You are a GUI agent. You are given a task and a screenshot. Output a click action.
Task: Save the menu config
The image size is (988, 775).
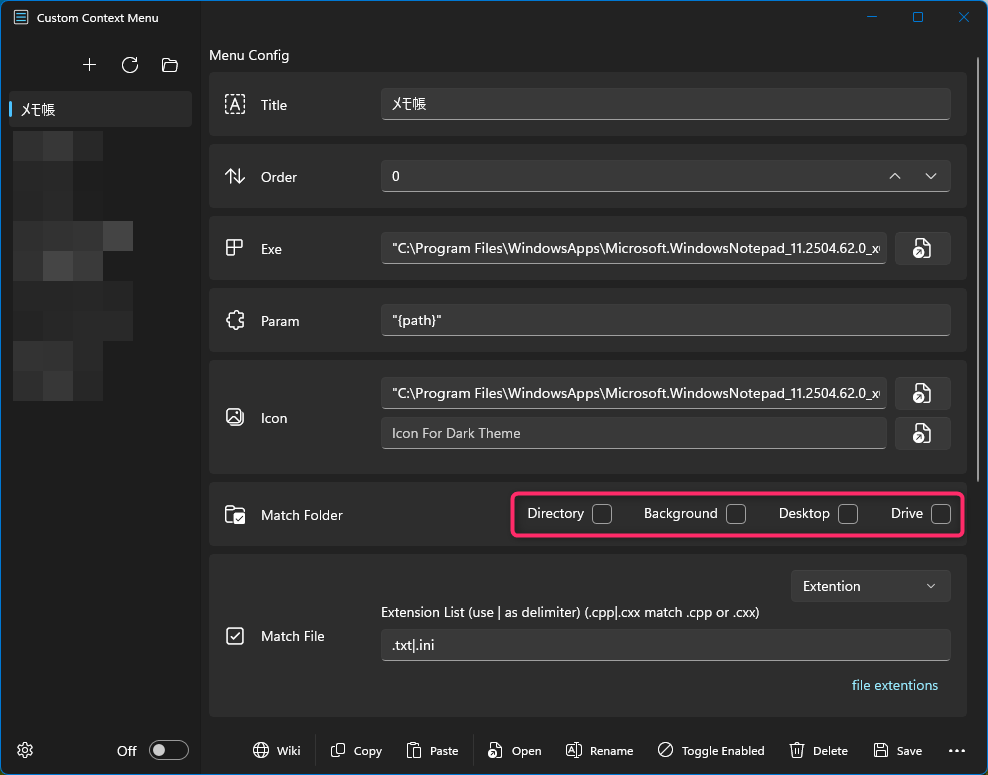[898, 750]
